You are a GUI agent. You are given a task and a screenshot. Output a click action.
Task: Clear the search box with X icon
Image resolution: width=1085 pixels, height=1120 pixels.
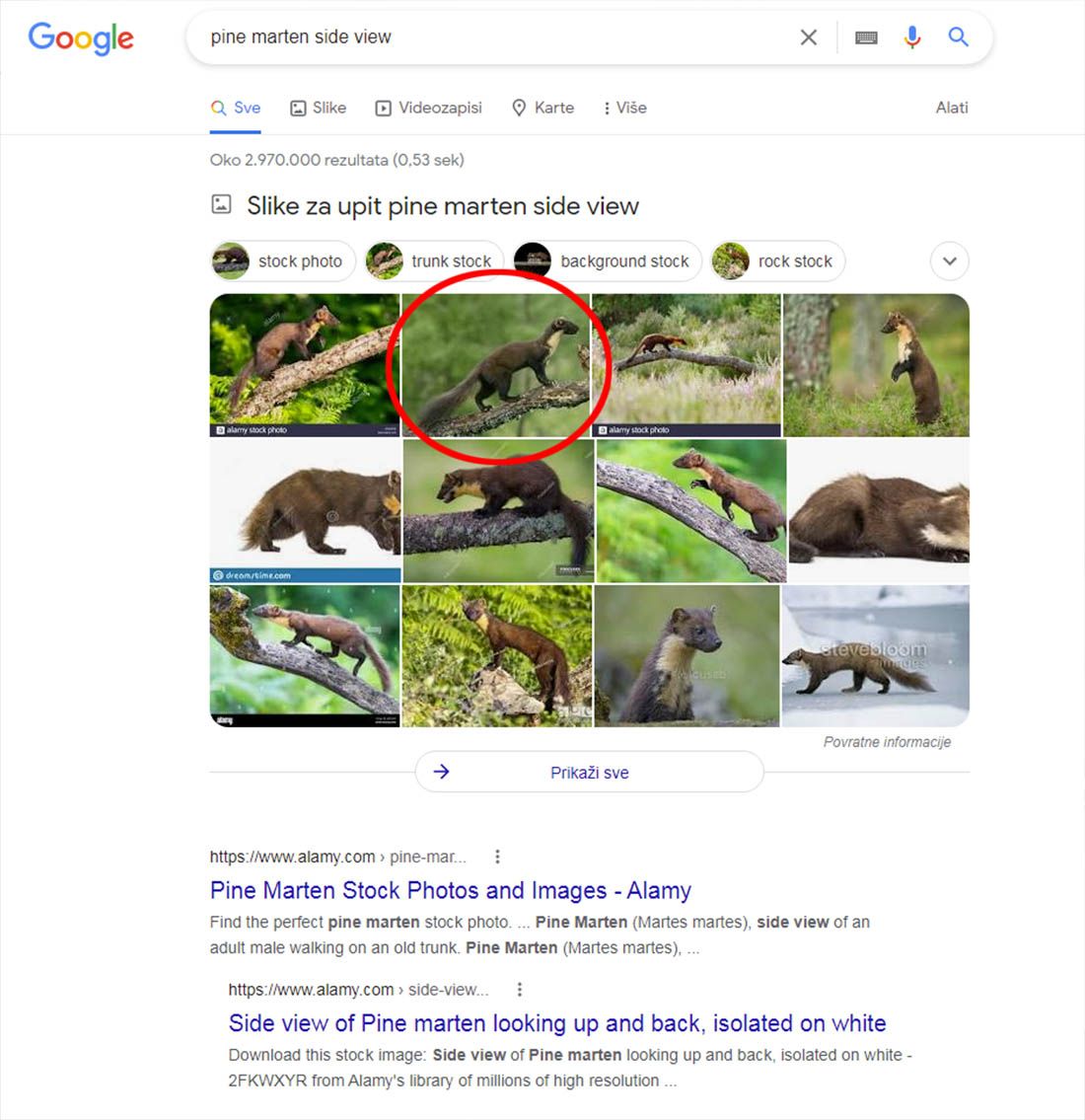(x=808, y=37)
